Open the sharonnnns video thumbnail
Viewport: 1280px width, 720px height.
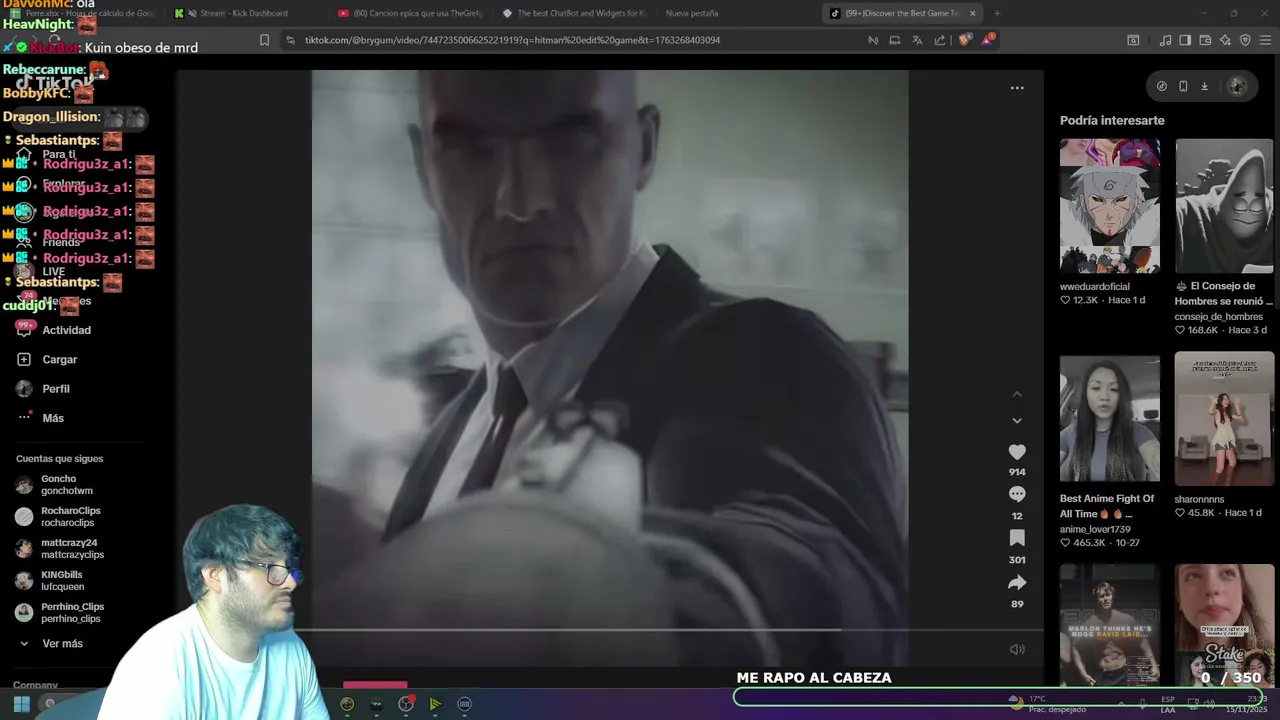tap(1224, 418)
